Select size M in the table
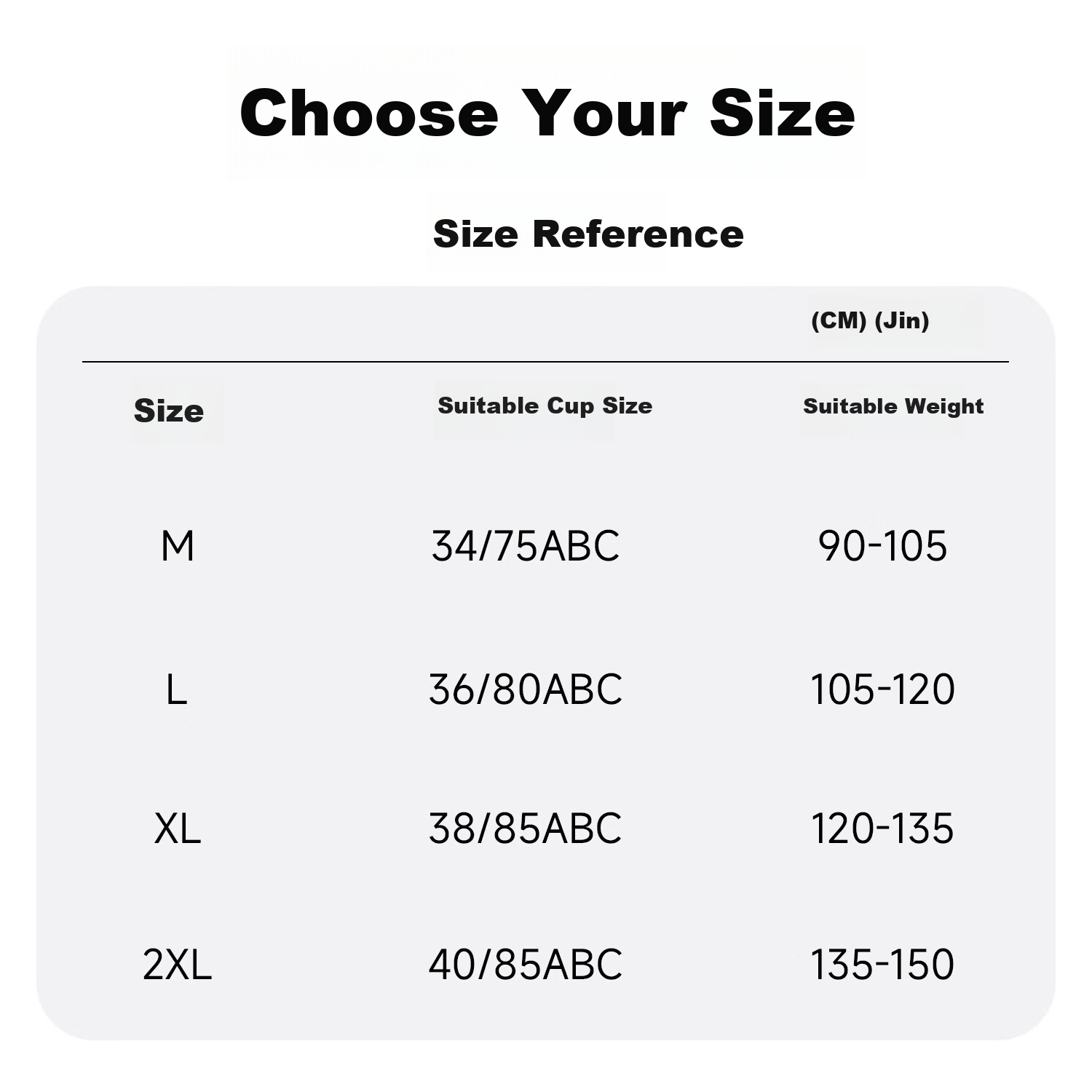This screenshot has width=1092, height=1092. pos(178,546)
